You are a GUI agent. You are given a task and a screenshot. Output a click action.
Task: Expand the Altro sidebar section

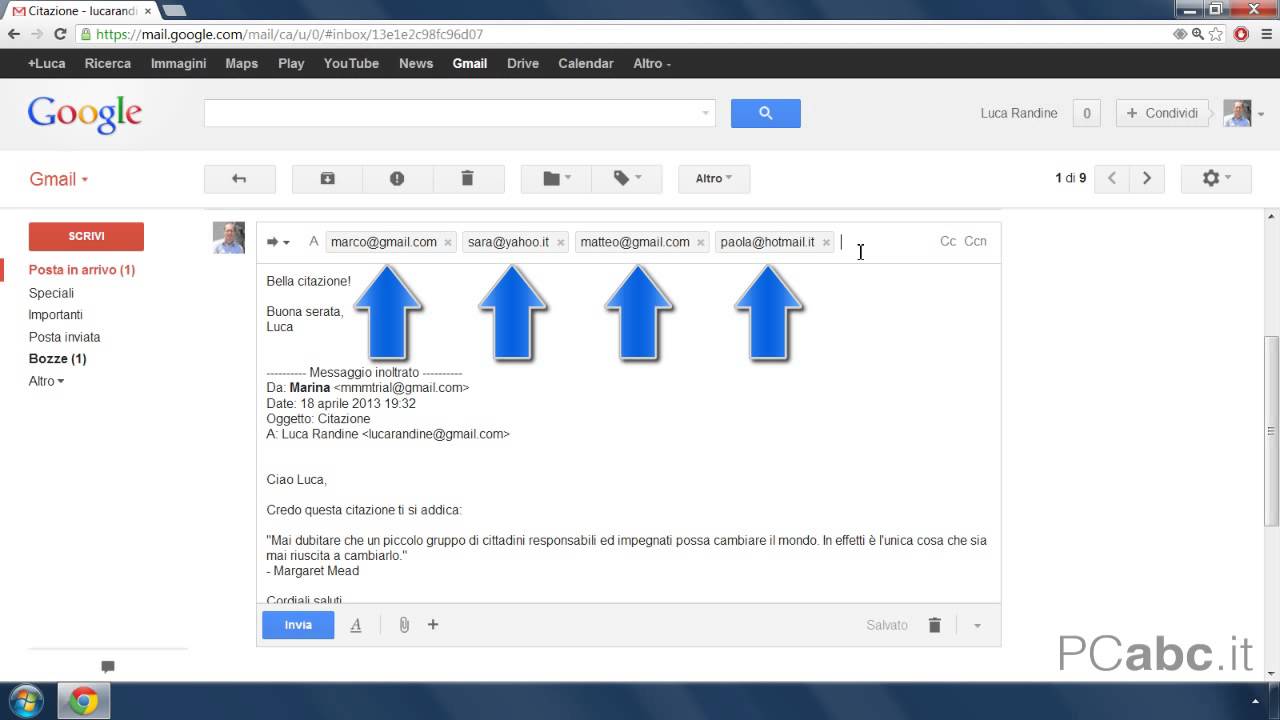[46, 381]
